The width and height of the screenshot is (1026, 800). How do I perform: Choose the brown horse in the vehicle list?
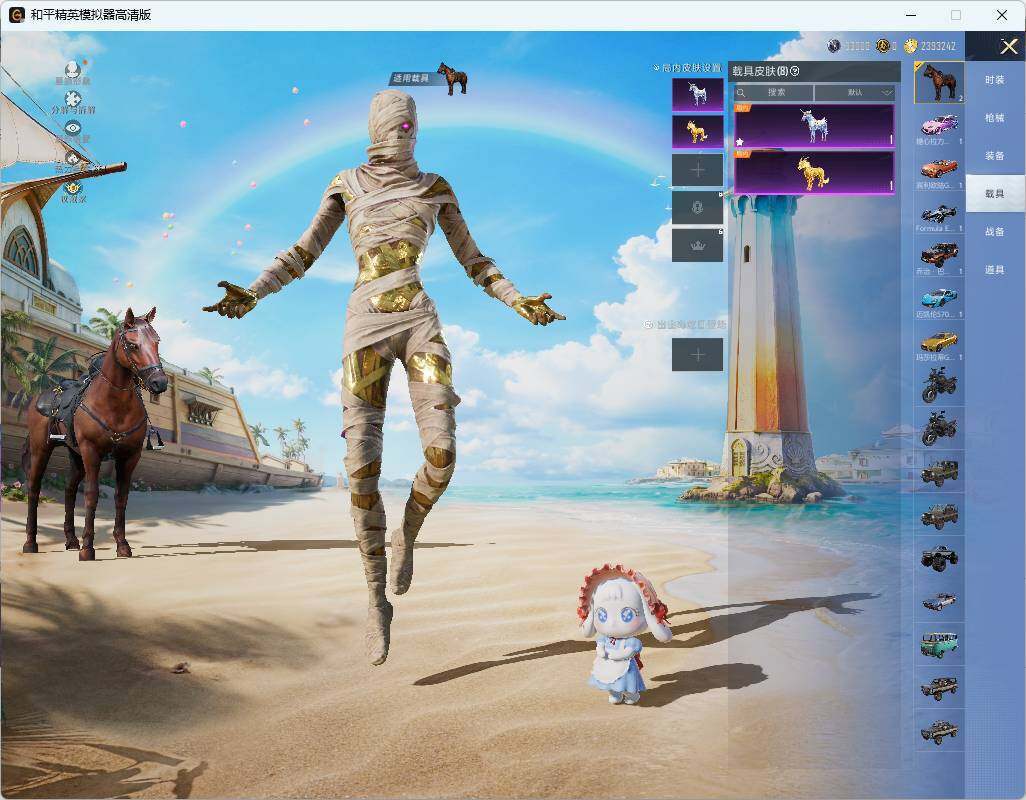(939, 82)
